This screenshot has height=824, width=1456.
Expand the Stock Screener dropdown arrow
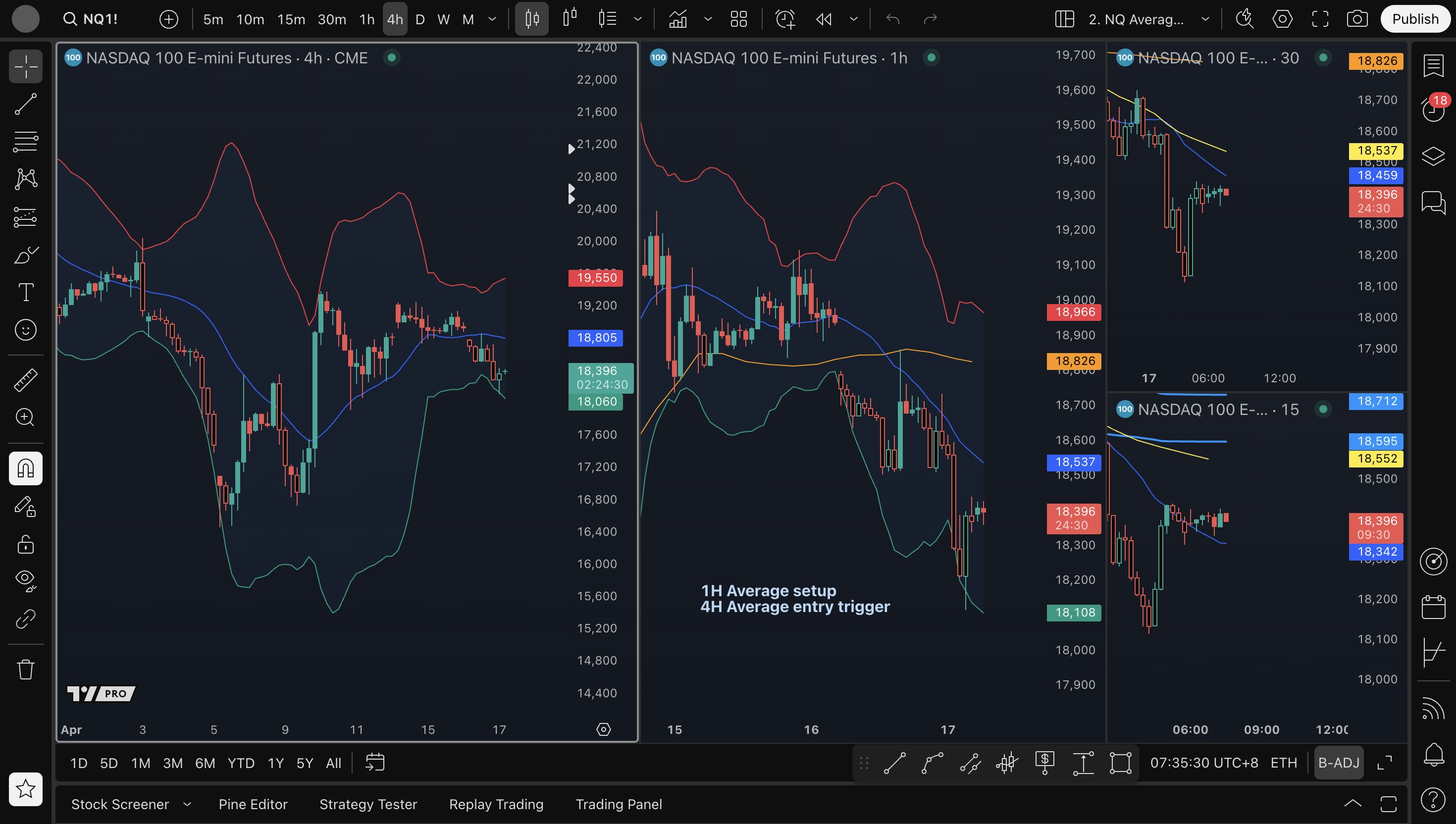[187, 804]
